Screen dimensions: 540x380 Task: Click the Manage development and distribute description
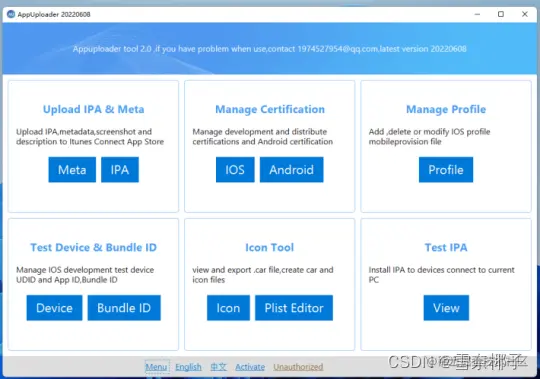pos(262,137)
